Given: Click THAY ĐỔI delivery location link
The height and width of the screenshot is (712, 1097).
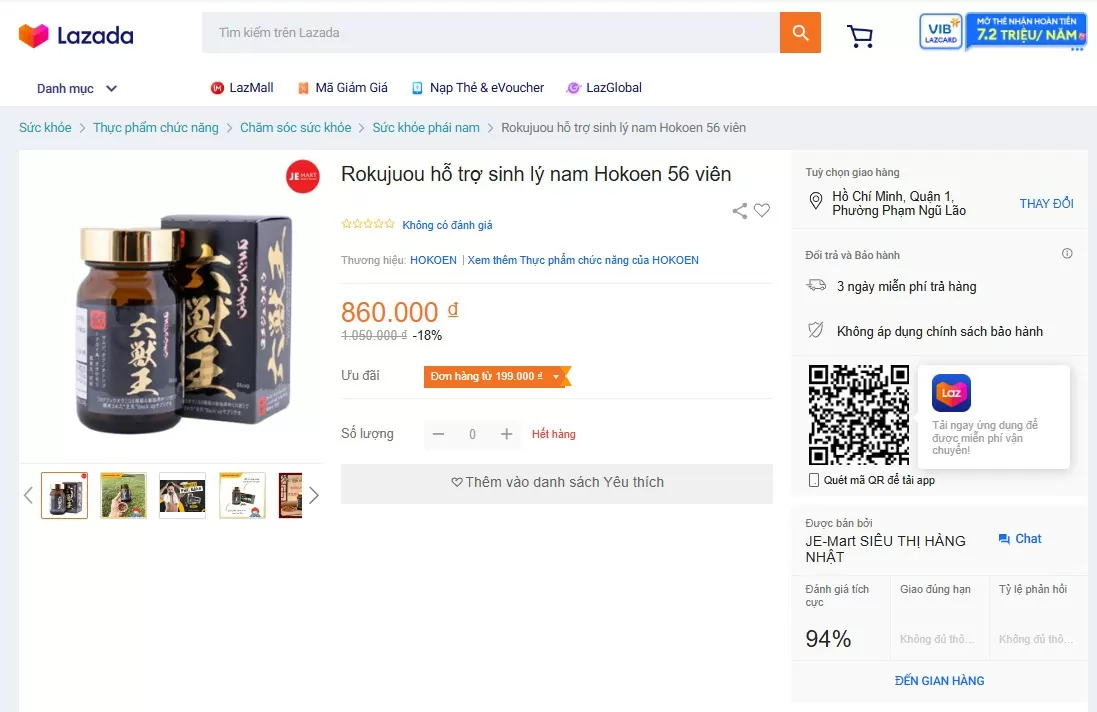Looking at the screenshot, I should [1046, 204].
